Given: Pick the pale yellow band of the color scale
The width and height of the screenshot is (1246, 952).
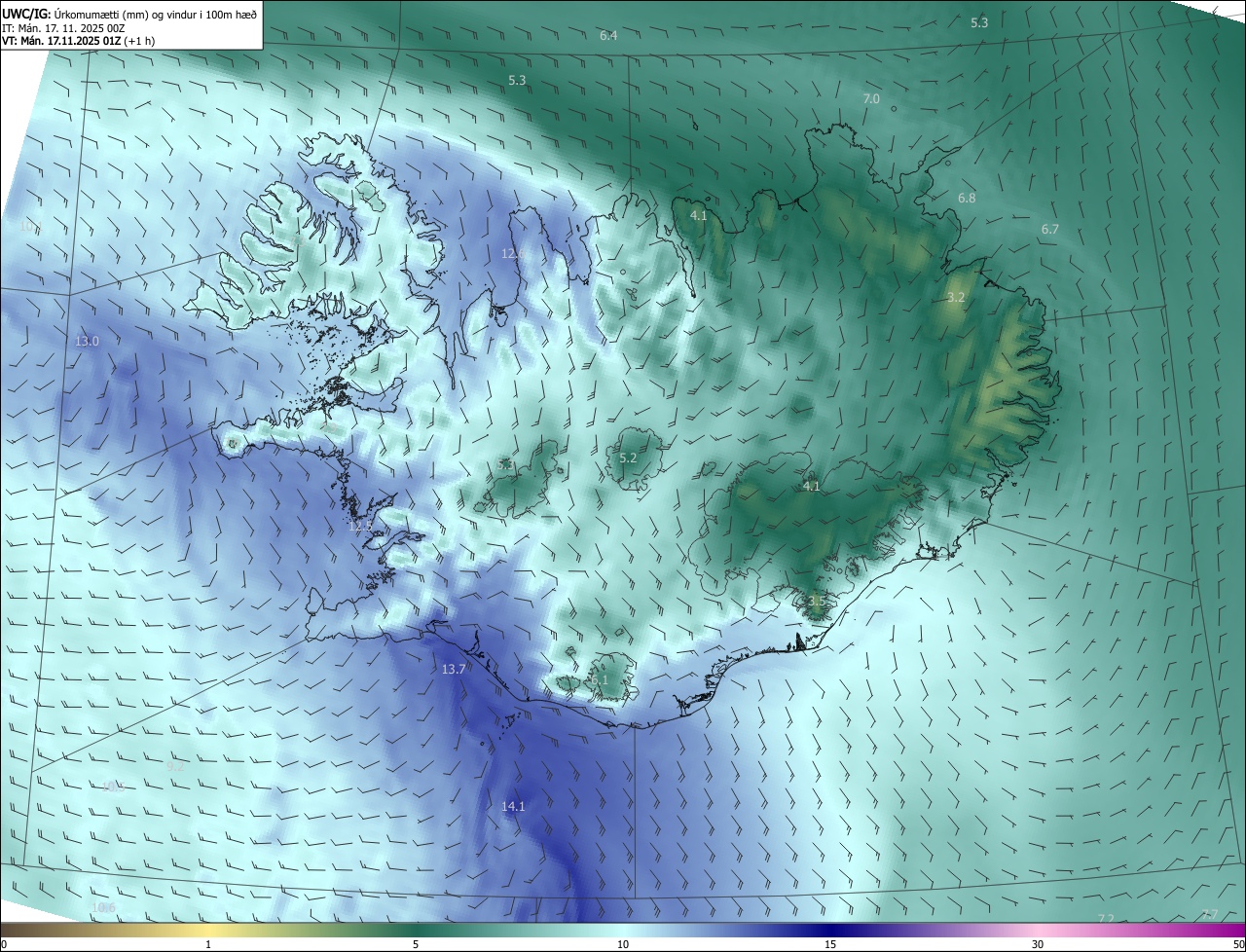Looking at the screenshot, I should 207,930.
